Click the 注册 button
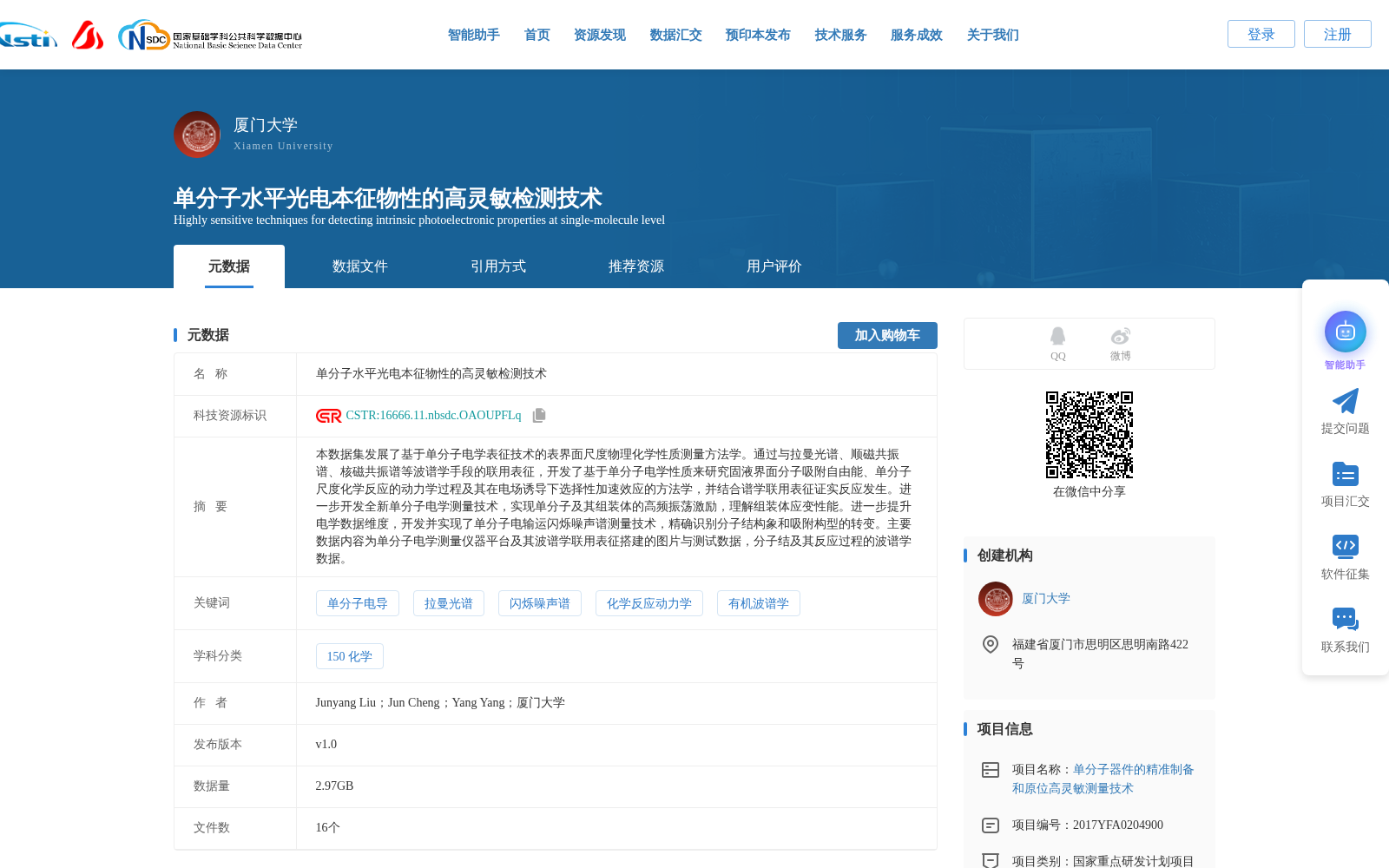 tap(1338, 34)
